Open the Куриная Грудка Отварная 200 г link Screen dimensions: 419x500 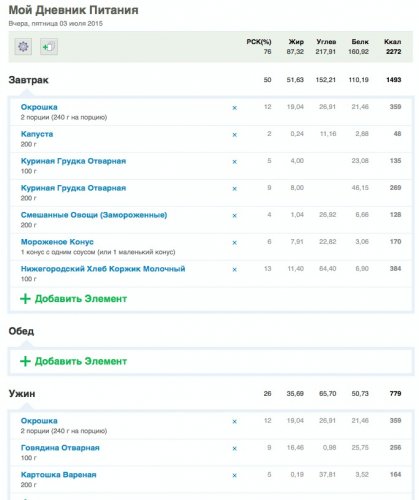[x=73, y=188]
